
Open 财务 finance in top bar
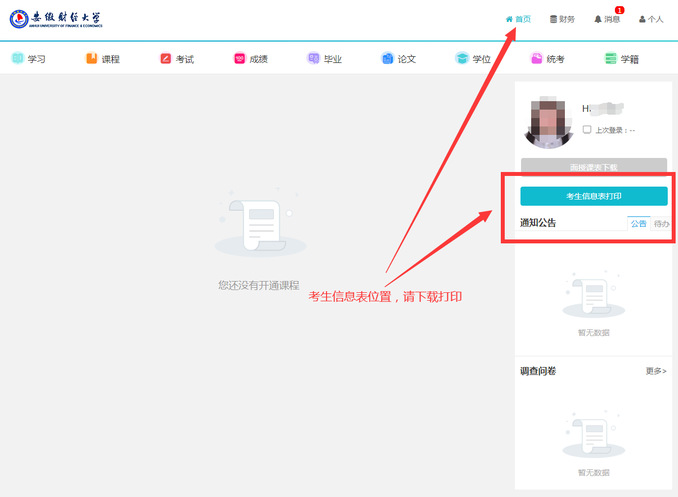[562, 19]
